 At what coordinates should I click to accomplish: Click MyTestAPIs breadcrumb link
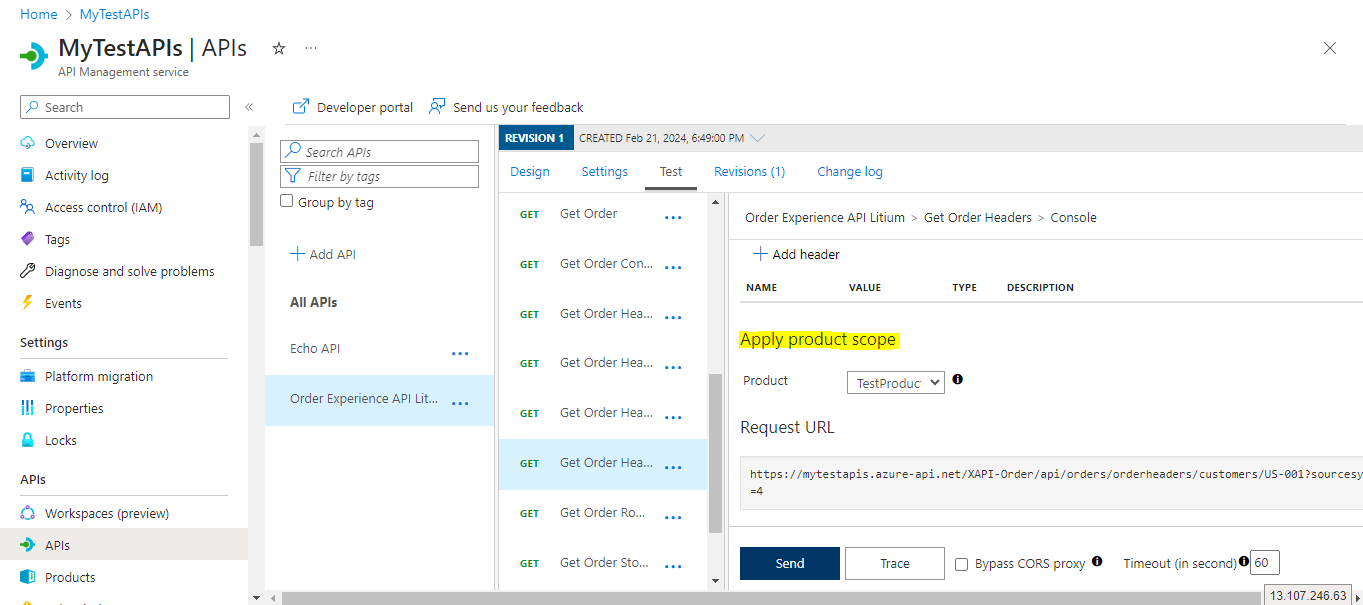pyautogui.click(x=114, y=15)
